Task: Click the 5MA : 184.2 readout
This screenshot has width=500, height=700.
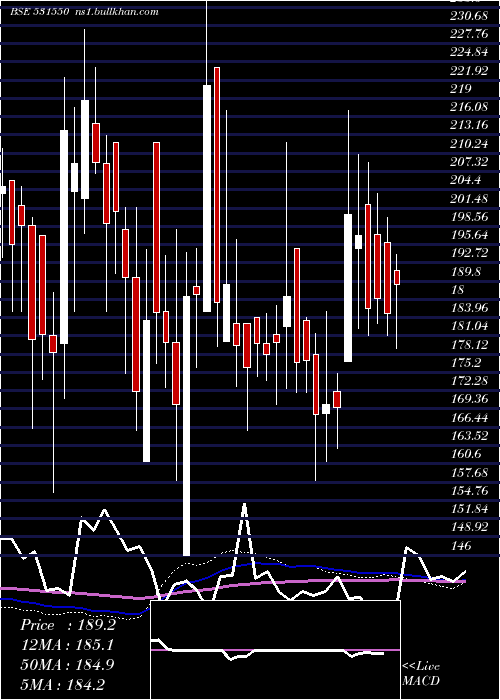Action: click(x=63, y=683)
